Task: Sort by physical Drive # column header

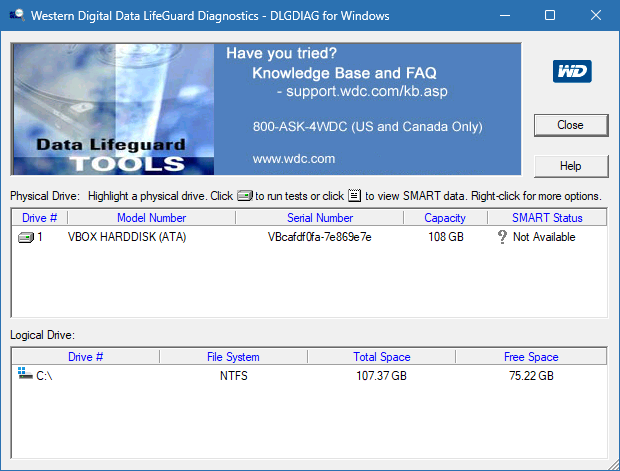Action: pyautogui.click(x=40, y=218)
